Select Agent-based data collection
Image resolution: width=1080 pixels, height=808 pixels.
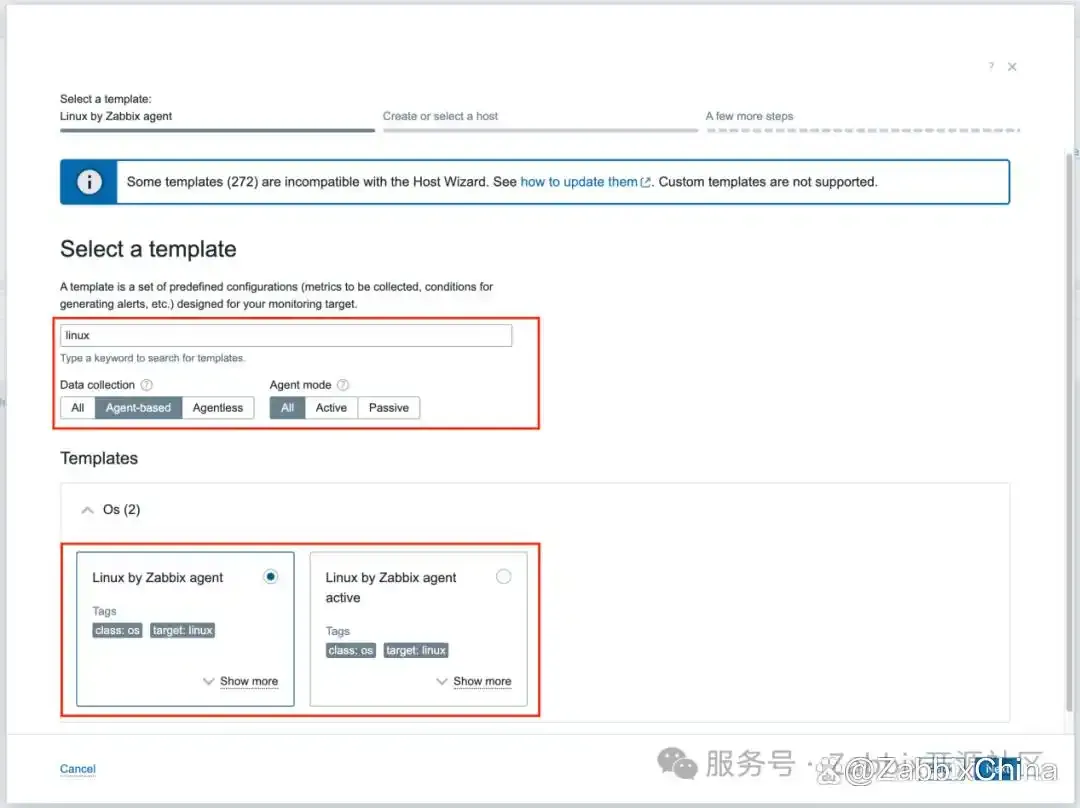pyautogui.click(x=138, y=408)
